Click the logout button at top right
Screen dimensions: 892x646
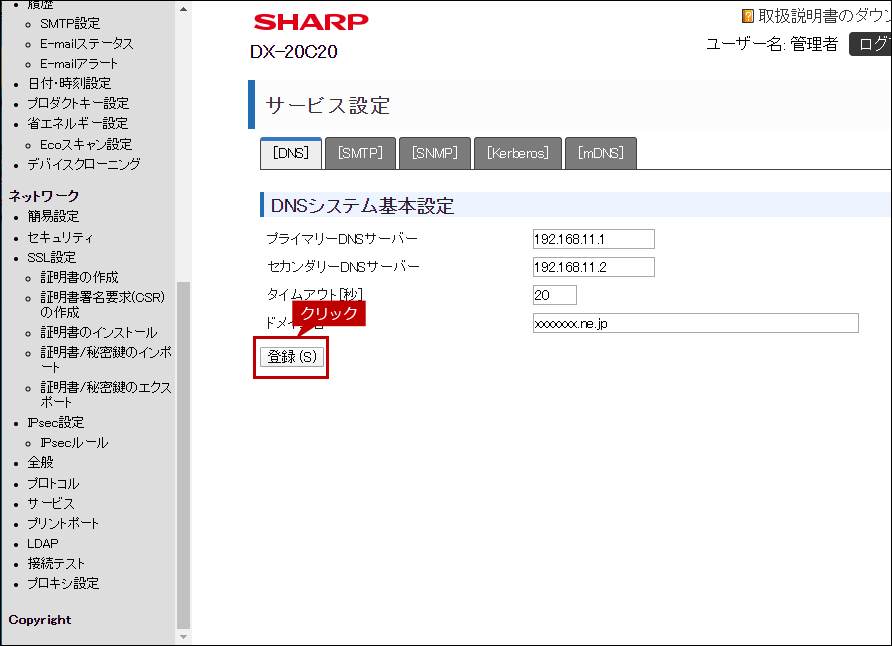pyautogui.click(x=870, y=44)
